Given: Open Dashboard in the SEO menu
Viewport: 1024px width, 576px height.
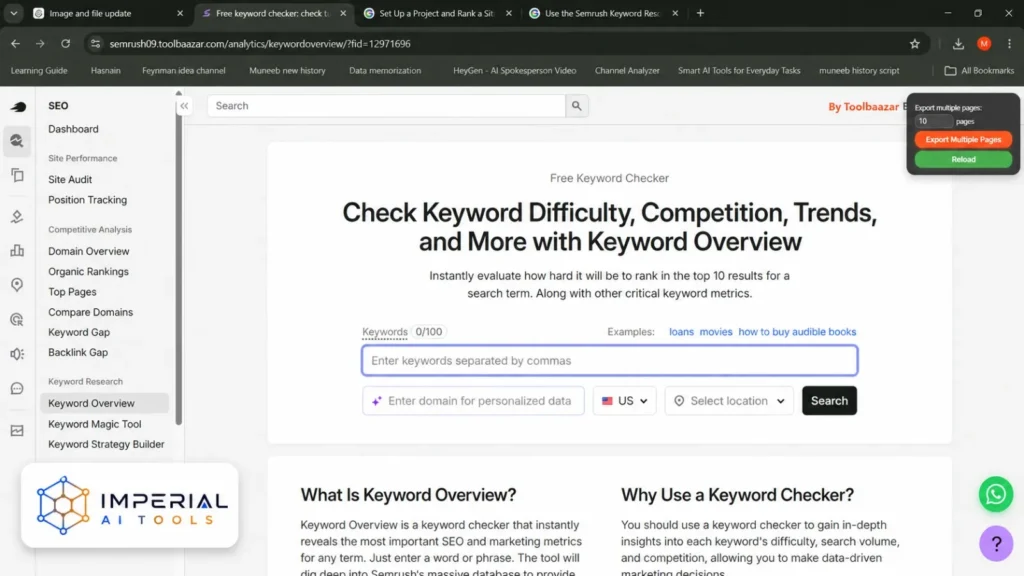Looking at the screenshot, I should tap(73, 129).
